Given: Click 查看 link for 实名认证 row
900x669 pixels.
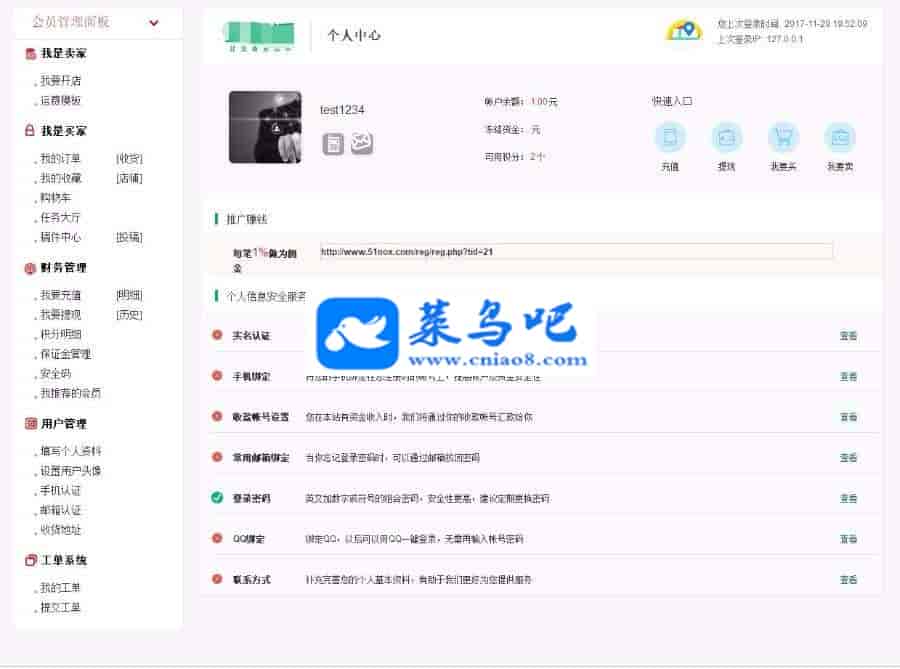Looking at the screenshot, I should click(x=848, y=336).
